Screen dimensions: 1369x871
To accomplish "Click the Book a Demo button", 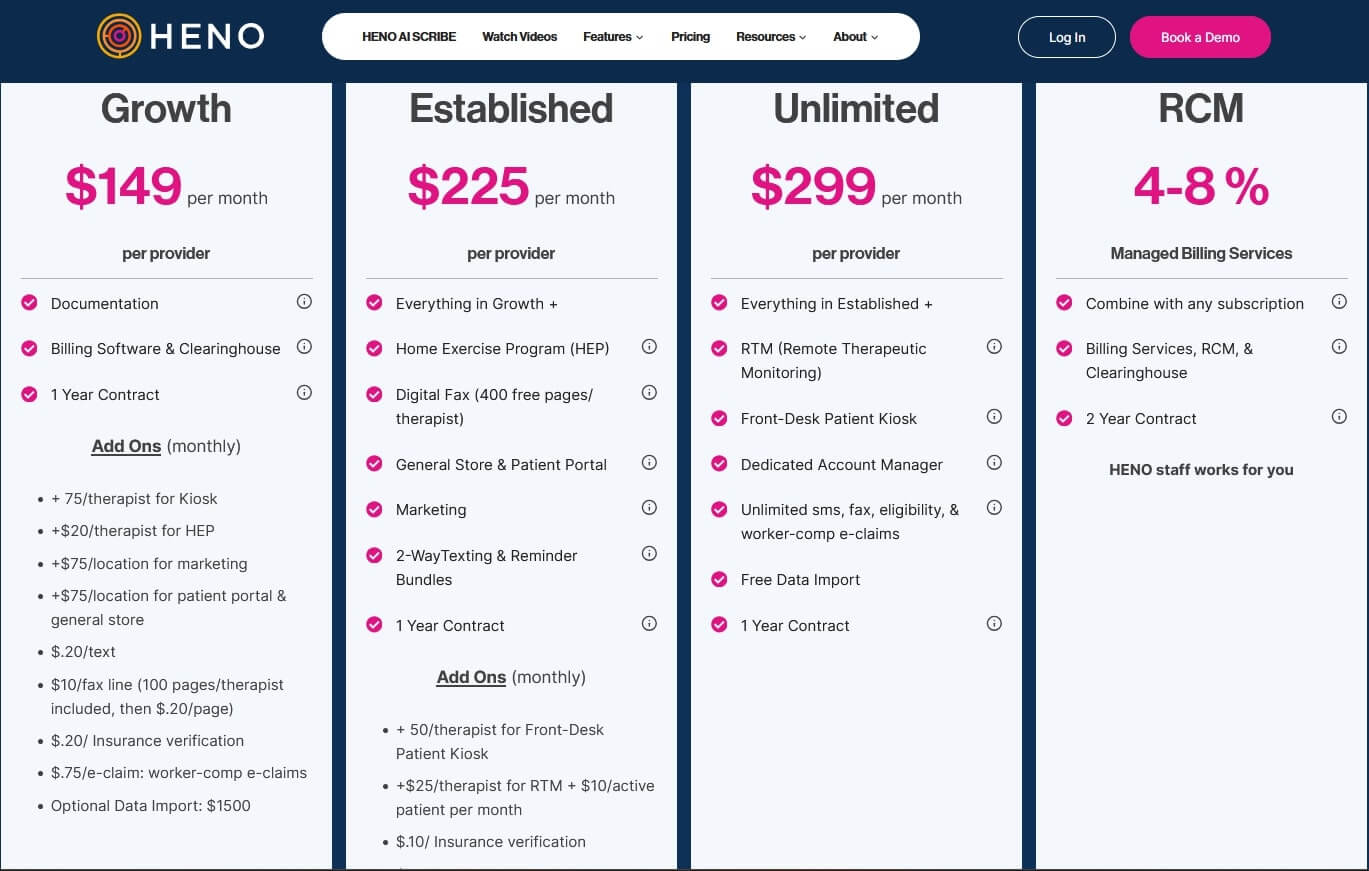I will pyautogui.click(x=1200, y=36).
